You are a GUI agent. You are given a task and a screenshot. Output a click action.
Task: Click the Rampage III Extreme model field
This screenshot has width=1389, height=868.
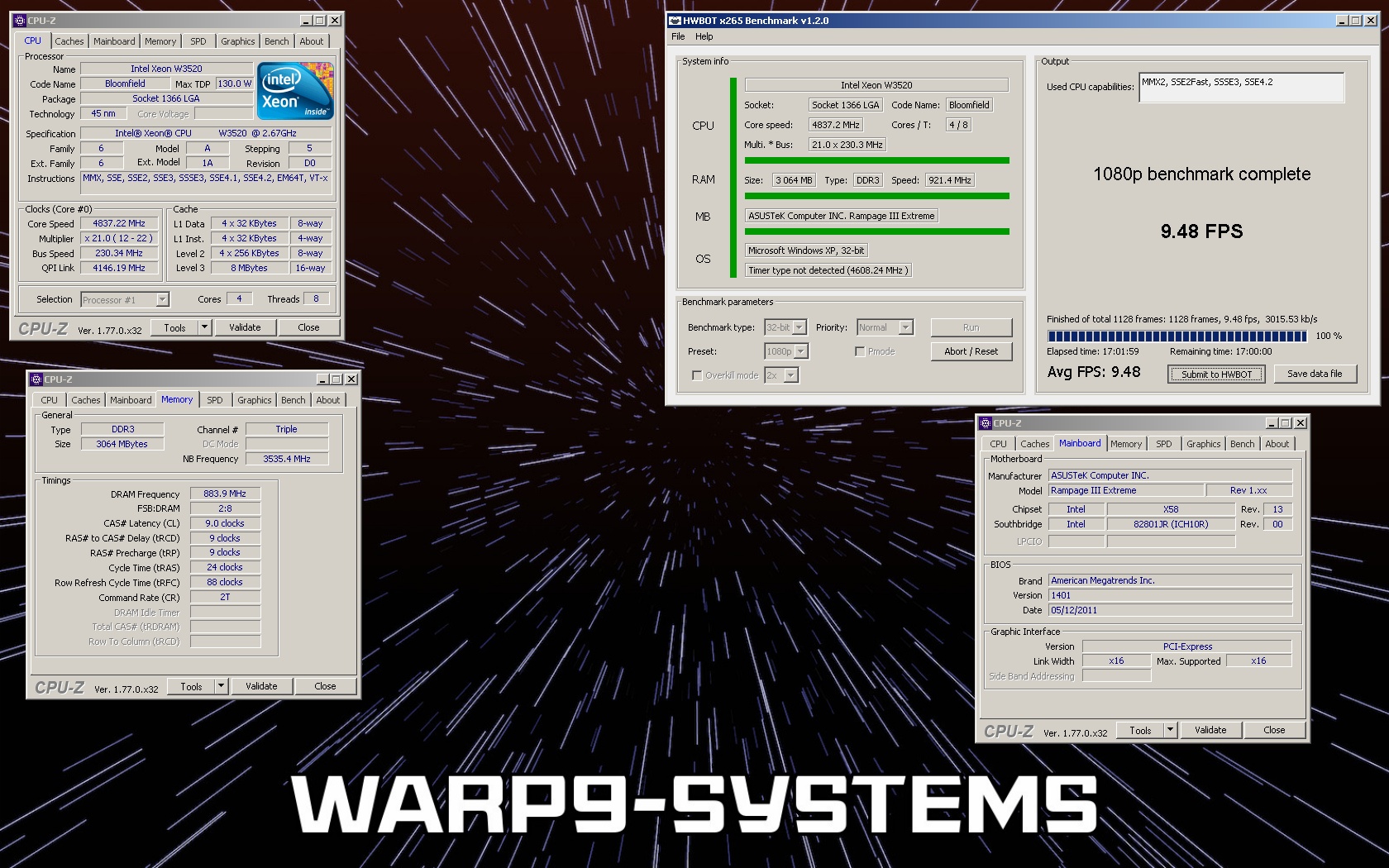[1126, 490]
